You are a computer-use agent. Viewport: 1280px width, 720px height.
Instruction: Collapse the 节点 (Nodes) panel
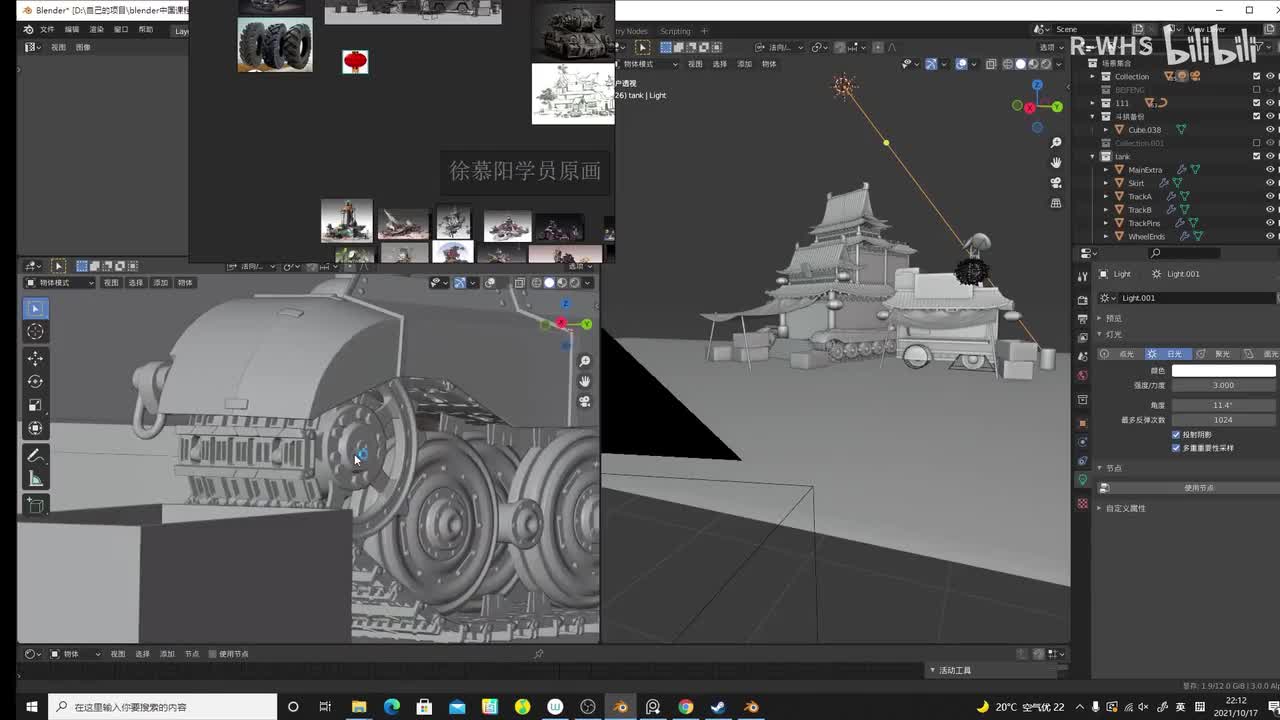coord(1113,468)
